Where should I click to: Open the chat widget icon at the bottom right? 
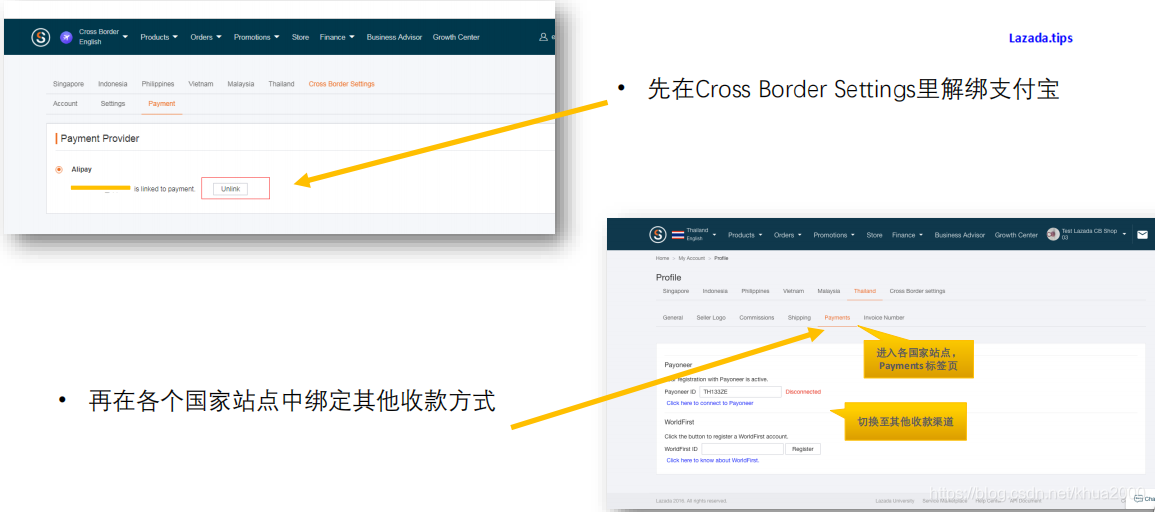point(1139,499)
